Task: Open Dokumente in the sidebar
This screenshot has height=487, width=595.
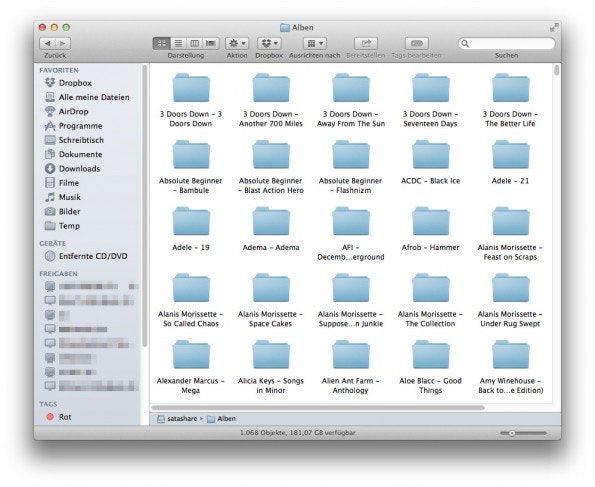Action: point(74,154)
